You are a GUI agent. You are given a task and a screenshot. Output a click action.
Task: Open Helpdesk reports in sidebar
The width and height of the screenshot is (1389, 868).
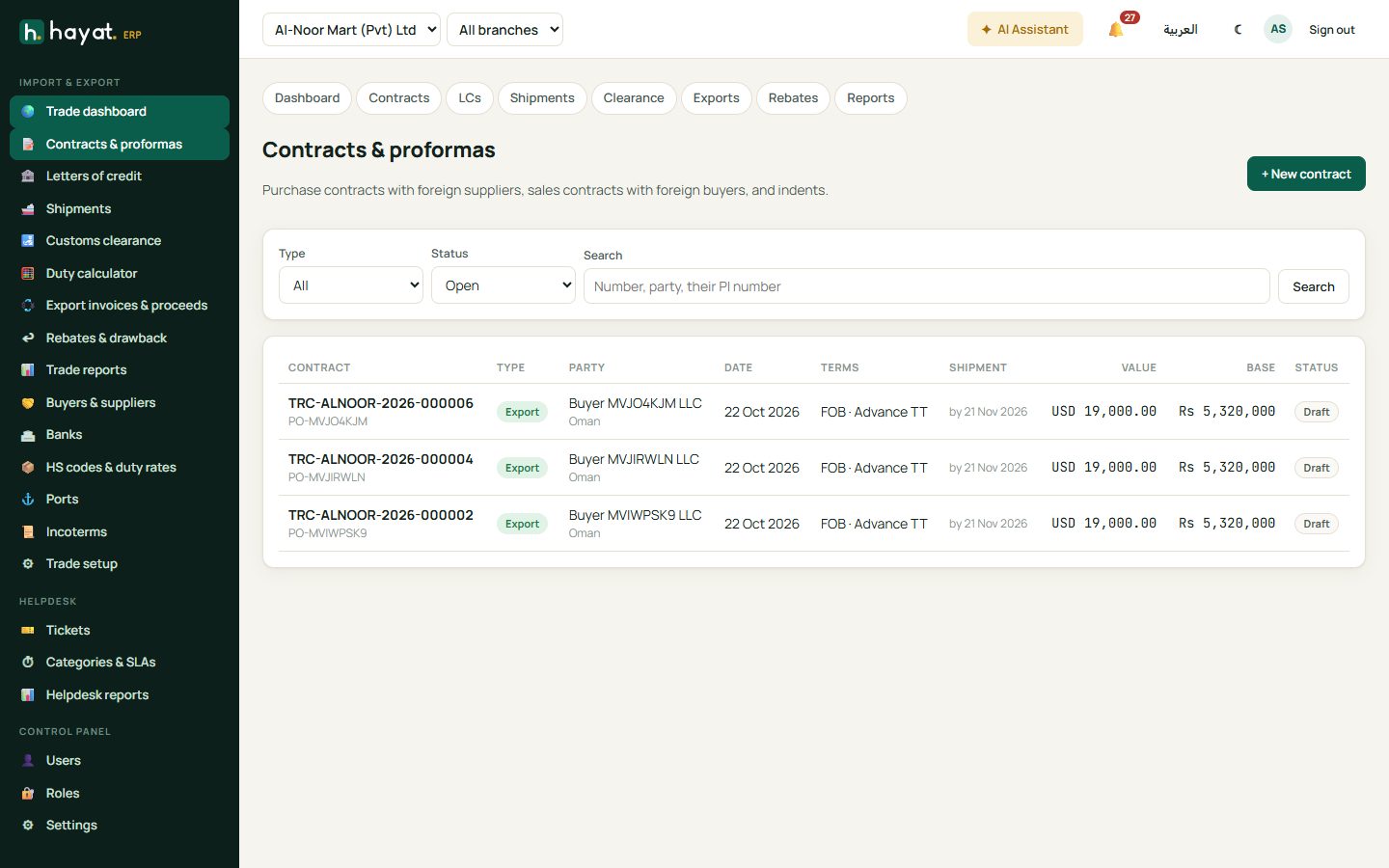coord(120,695)
